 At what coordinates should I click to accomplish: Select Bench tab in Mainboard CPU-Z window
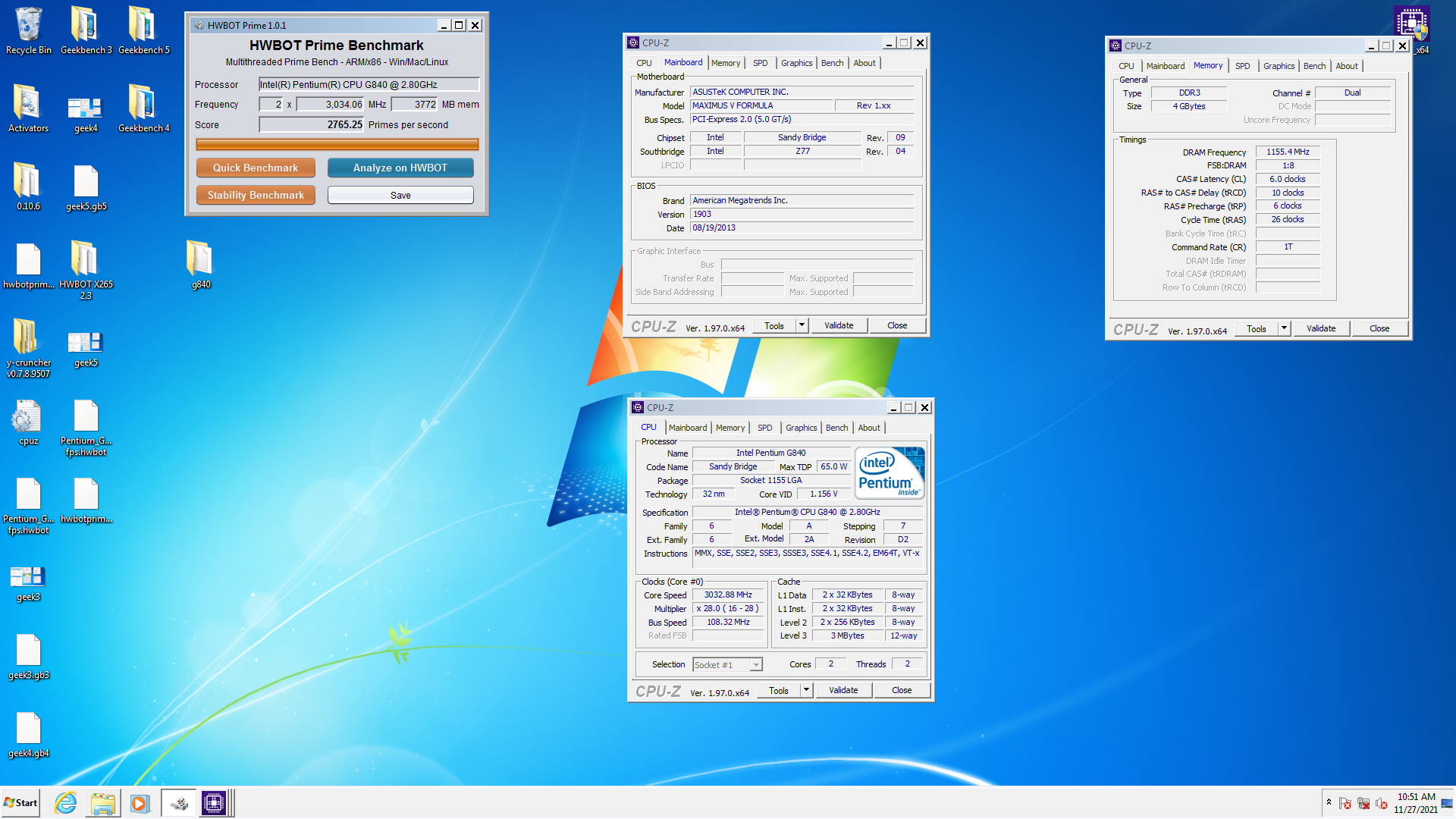tap(832, 63)
